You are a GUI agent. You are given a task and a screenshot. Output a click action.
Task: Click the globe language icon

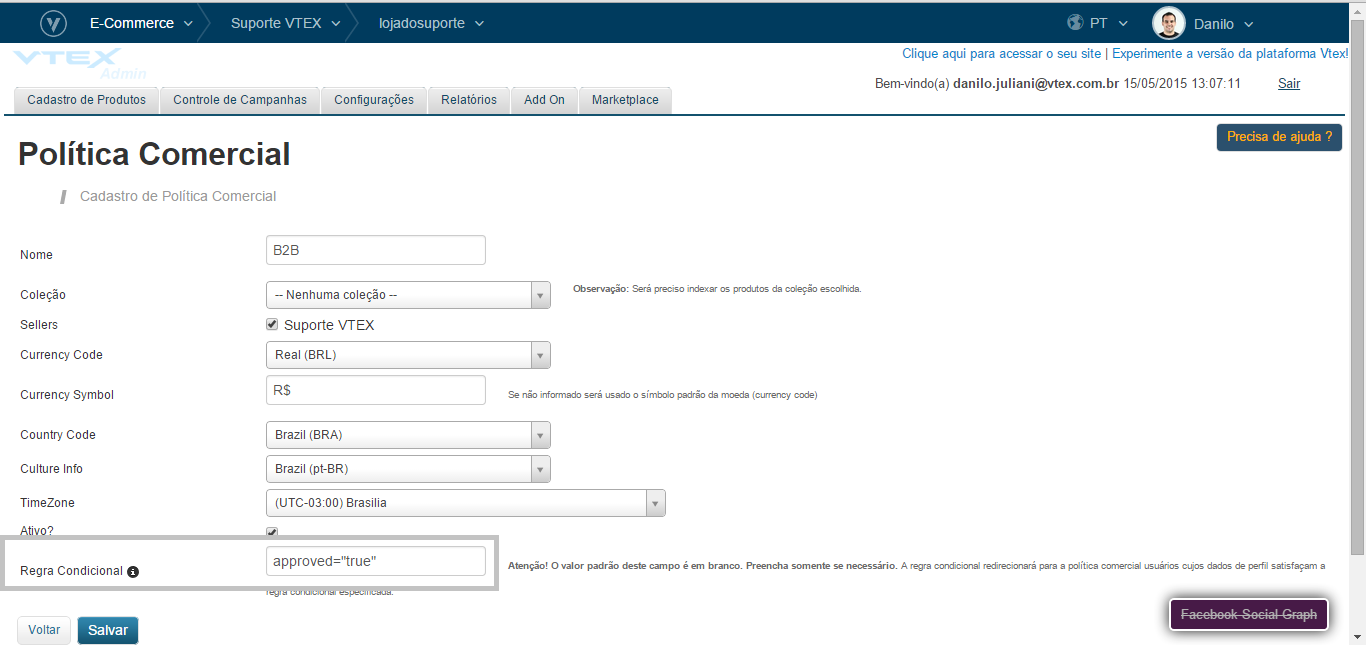tap(1076, 23)
